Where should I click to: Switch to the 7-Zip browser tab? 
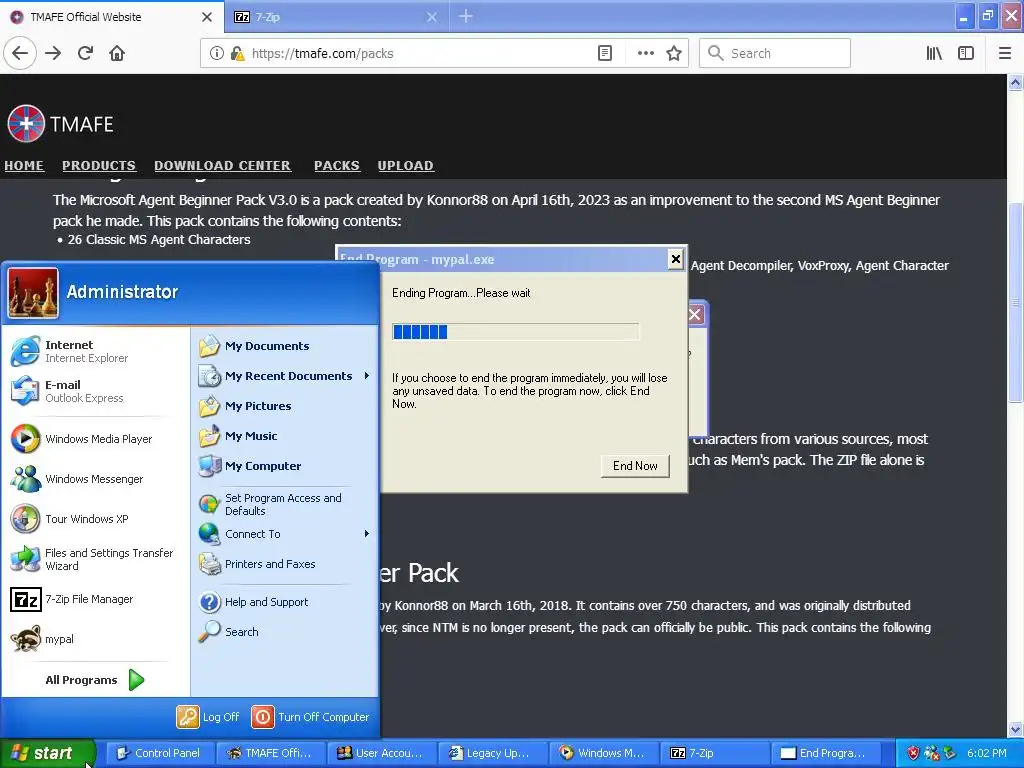click(327, 17)
